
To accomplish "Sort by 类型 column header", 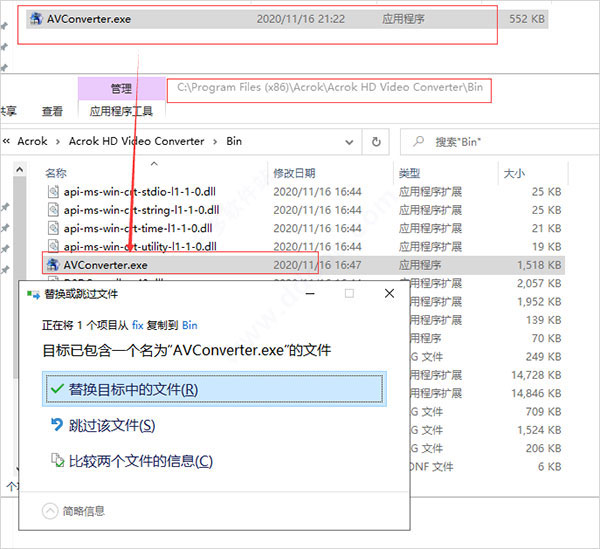I will tap(409, 173).
